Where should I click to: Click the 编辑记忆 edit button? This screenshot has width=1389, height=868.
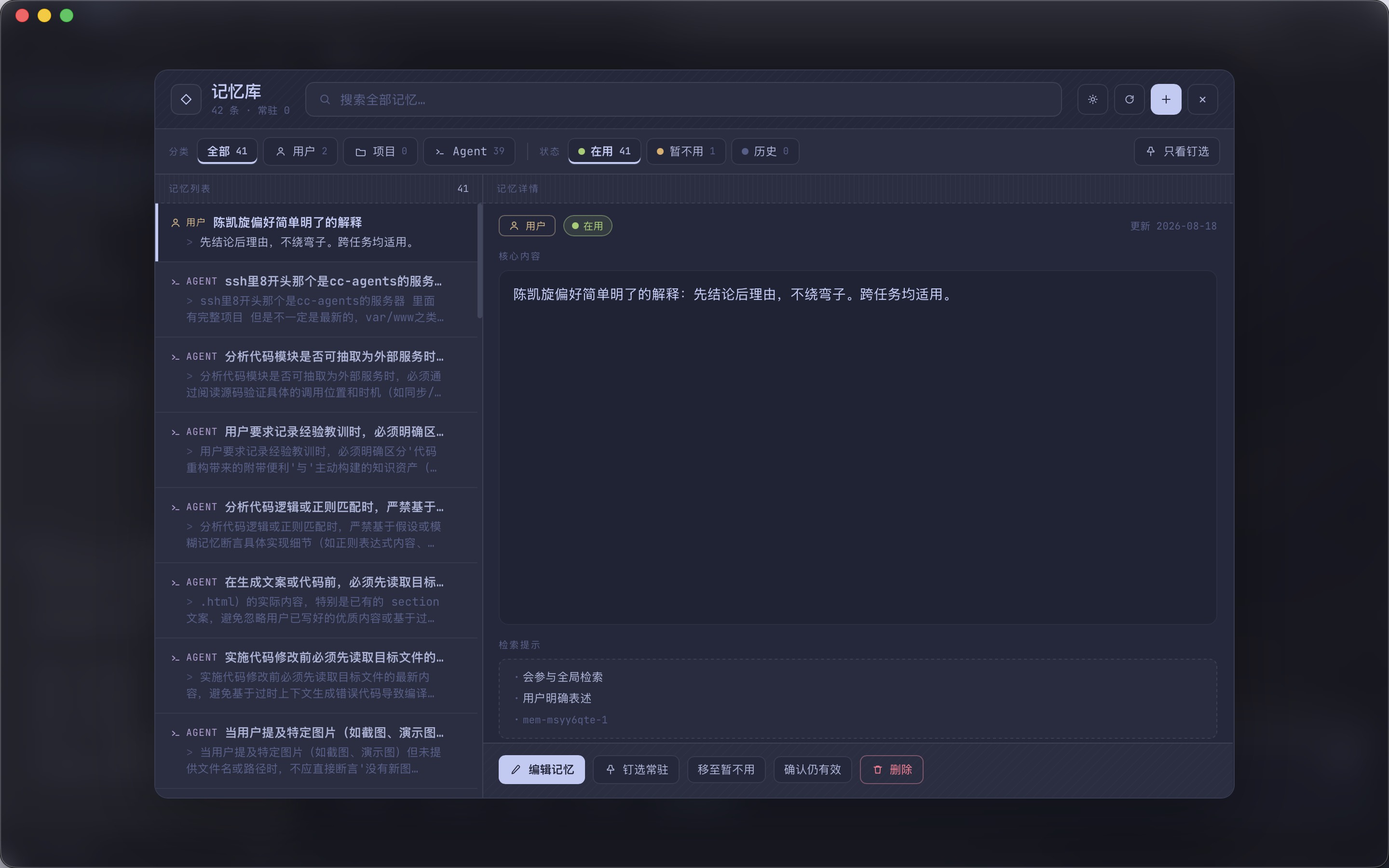tap(541, 769)
